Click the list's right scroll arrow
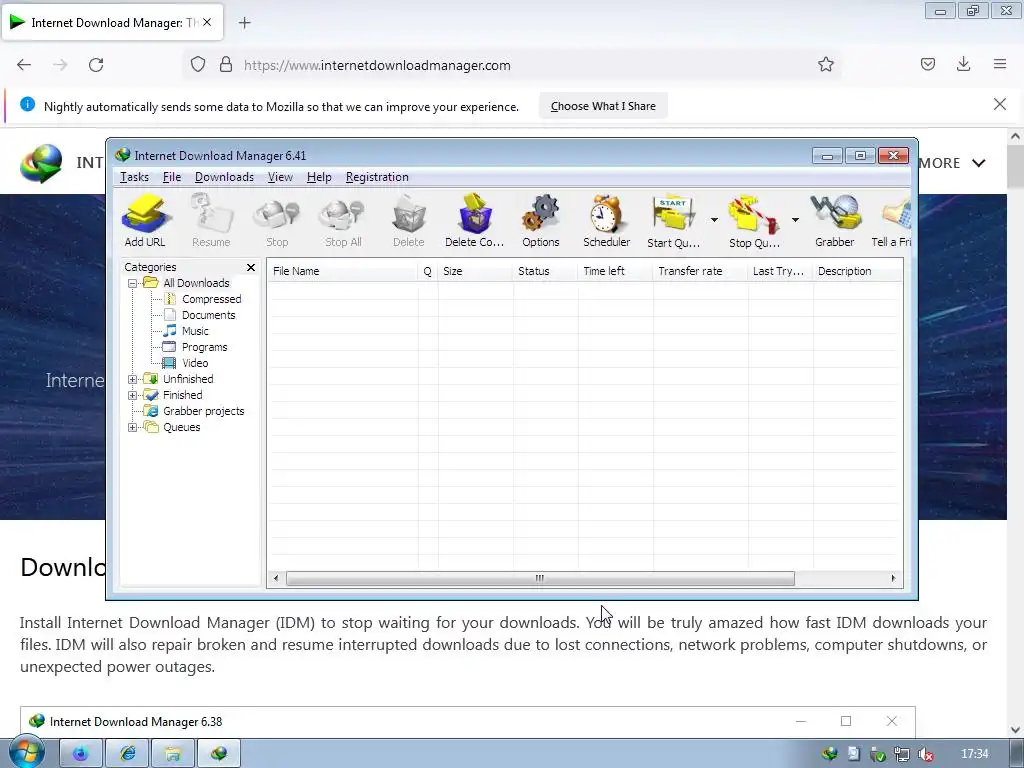This screenshot has width=1024, height=768. click(x=893, y=579)
